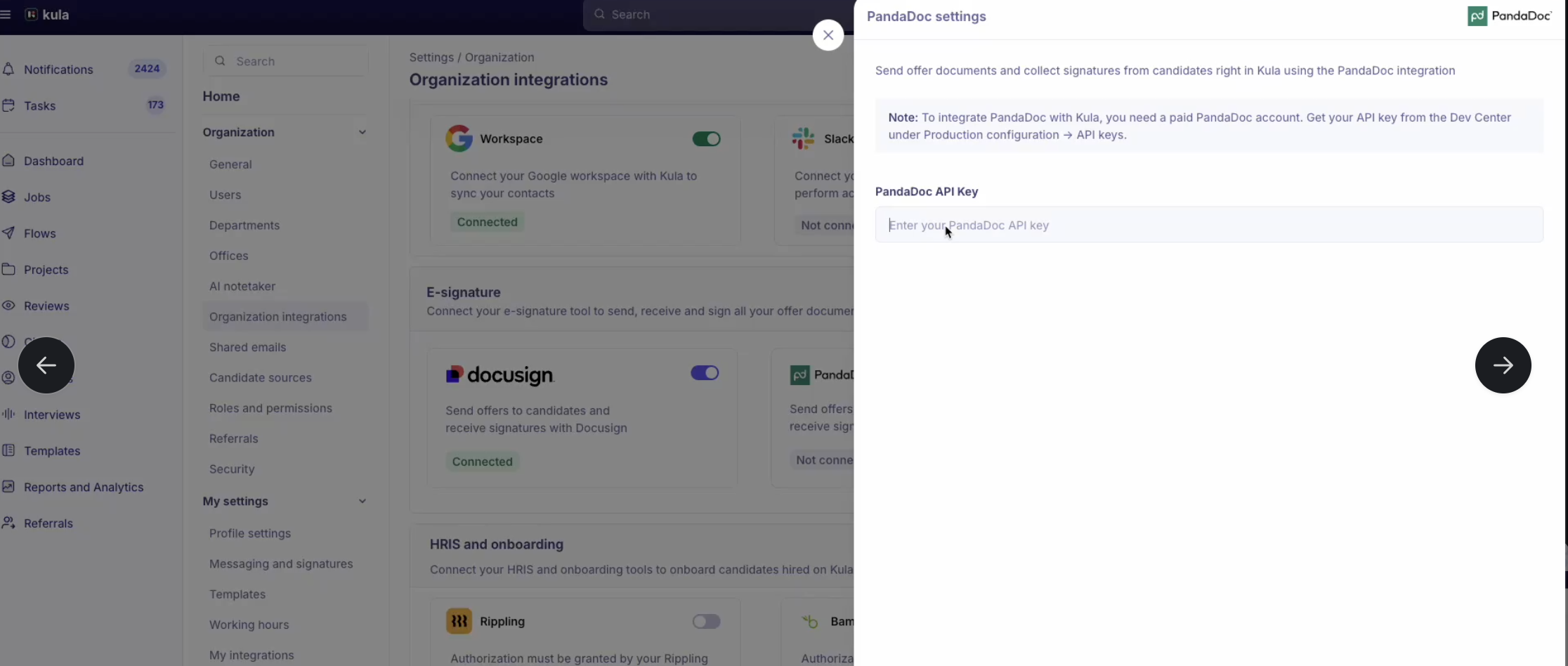Open AI notetaker settings
The width and height of the screenshot is (1568, 666).
(242, 286)
